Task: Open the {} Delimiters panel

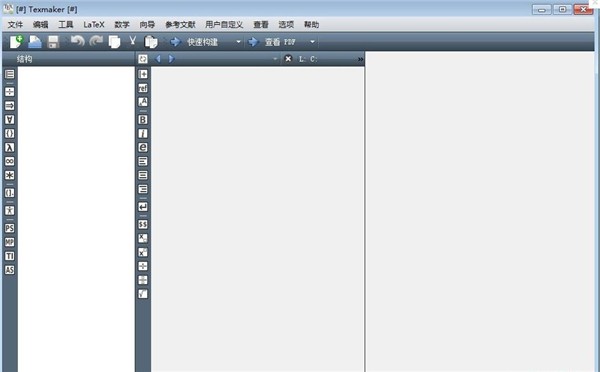Action: coord(10,133)
